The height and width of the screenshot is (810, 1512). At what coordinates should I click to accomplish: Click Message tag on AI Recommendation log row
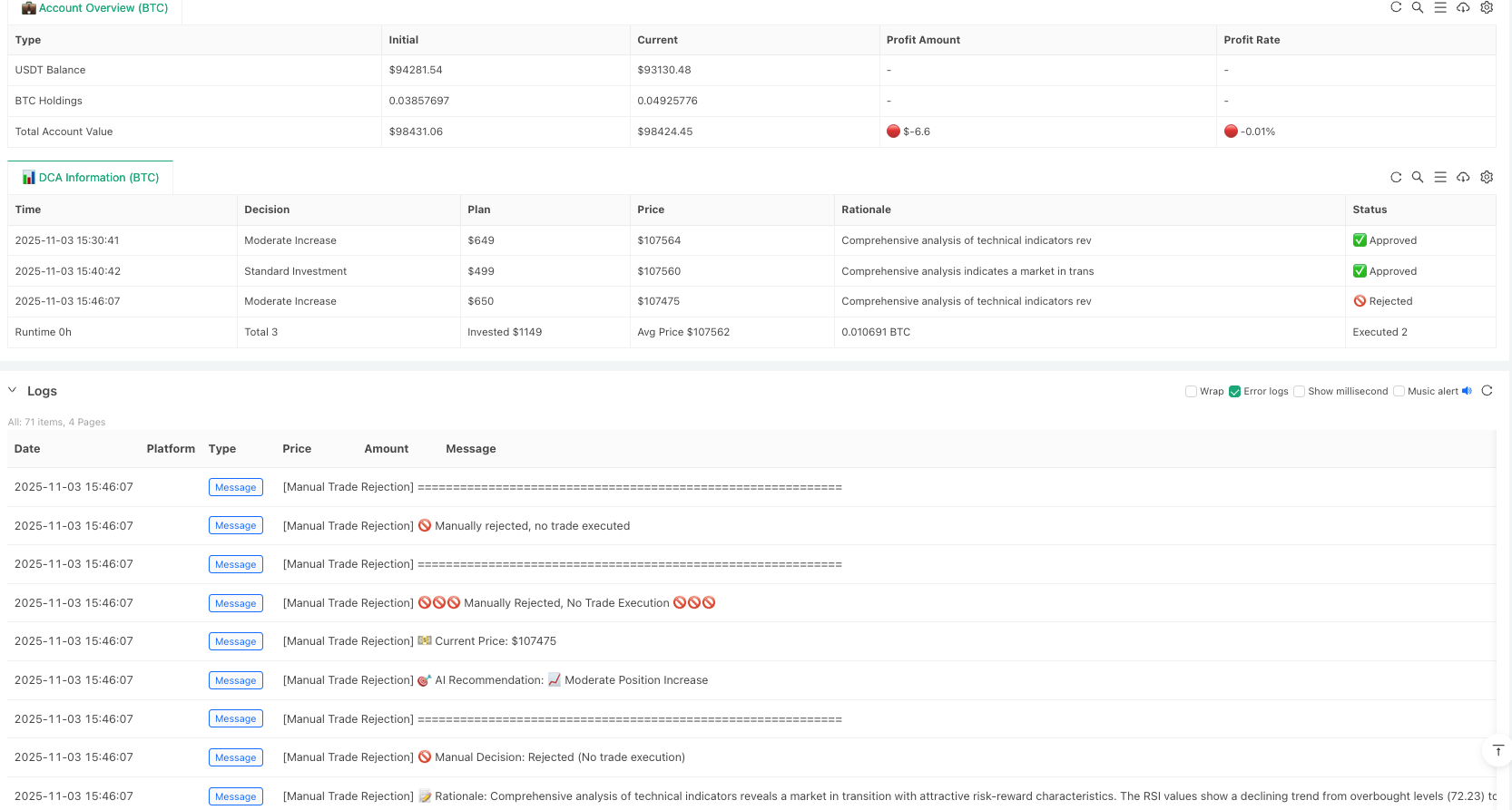pyautogui.click(x=235, y=680)
